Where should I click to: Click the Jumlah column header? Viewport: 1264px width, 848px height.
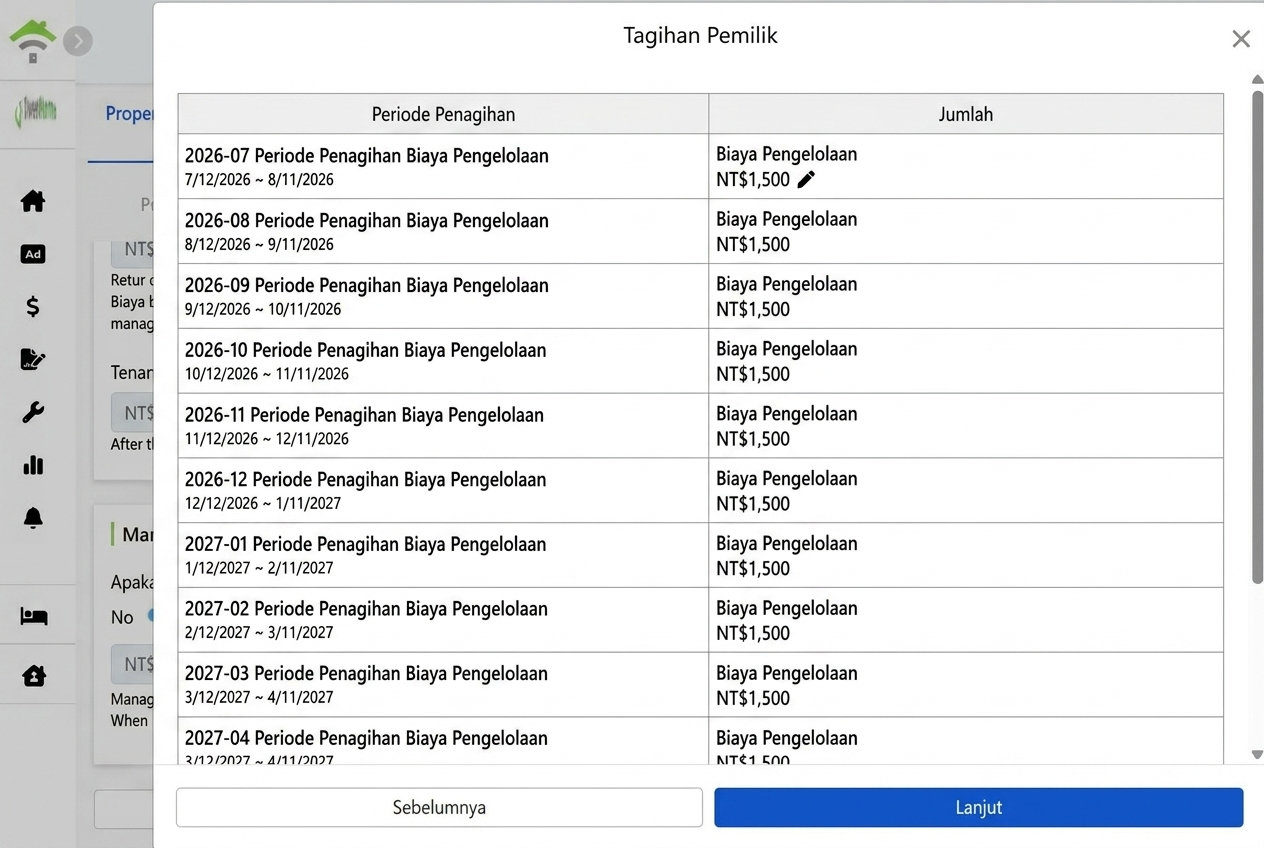966,114
